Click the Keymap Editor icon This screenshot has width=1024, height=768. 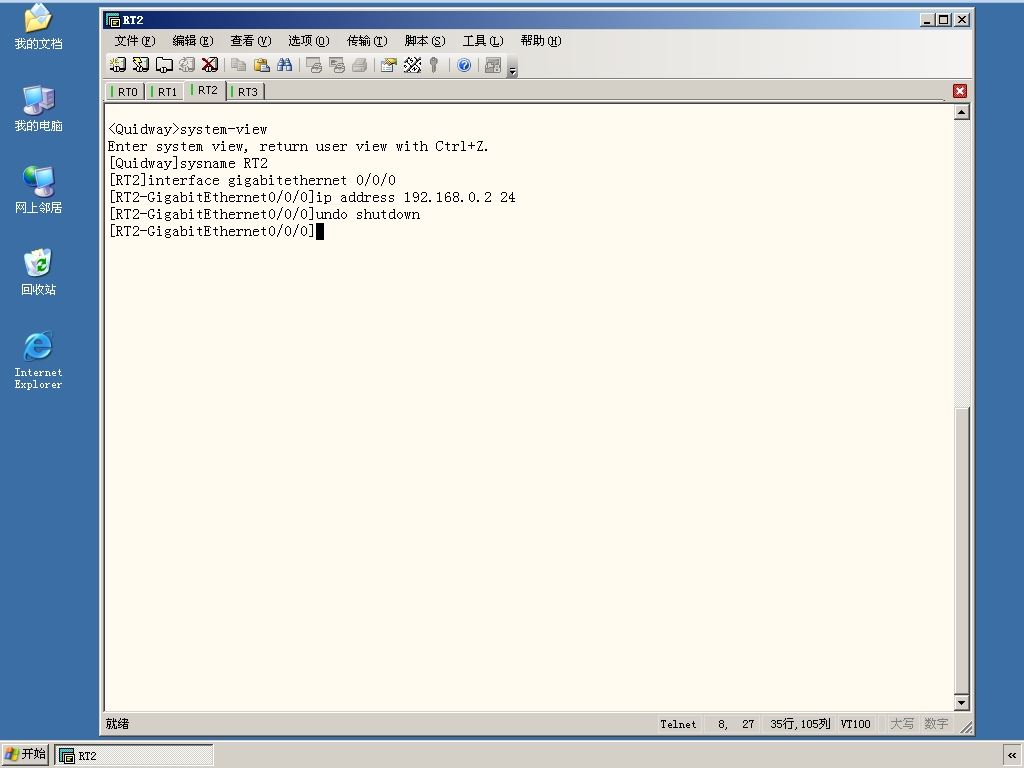[x=412, y=65]
